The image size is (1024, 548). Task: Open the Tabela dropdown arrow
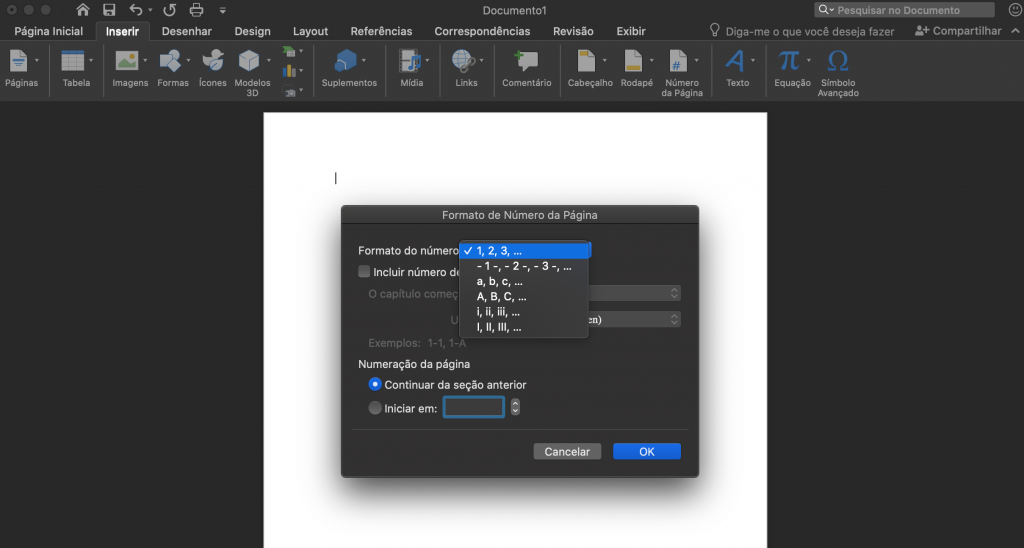click(91, 61)
